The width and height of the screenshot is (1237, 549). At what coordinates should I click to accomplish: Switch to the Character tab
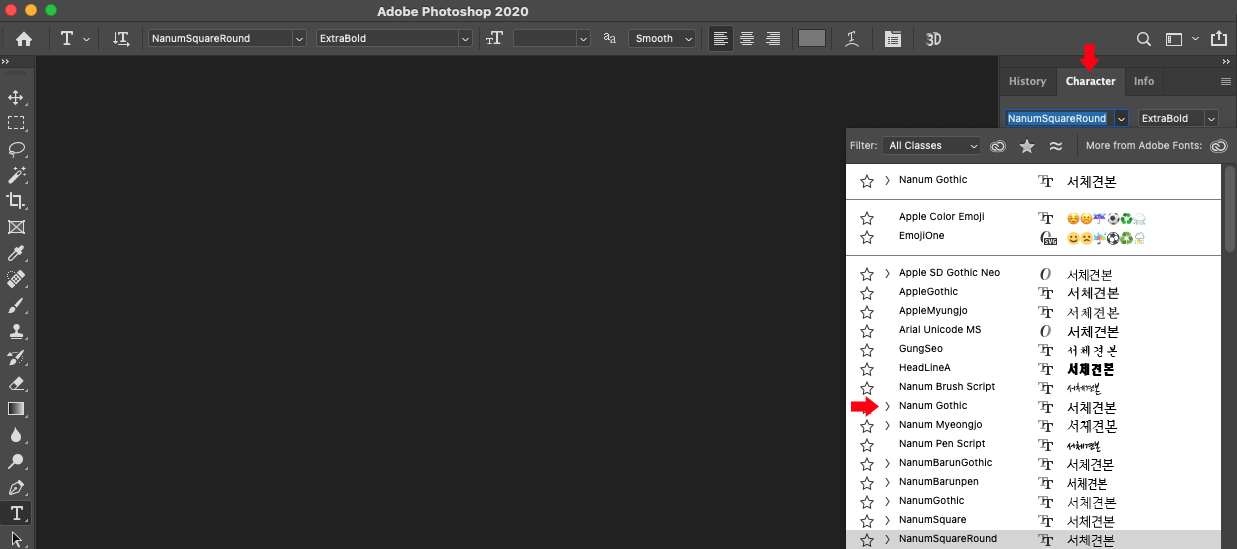tap(1090, 81)
